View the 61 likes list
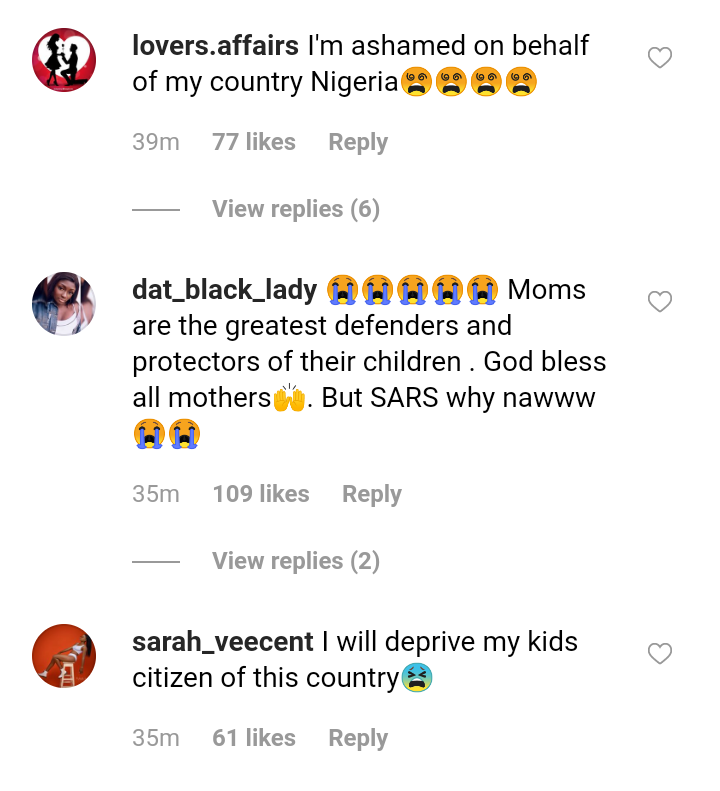 (x=254, y=738)
